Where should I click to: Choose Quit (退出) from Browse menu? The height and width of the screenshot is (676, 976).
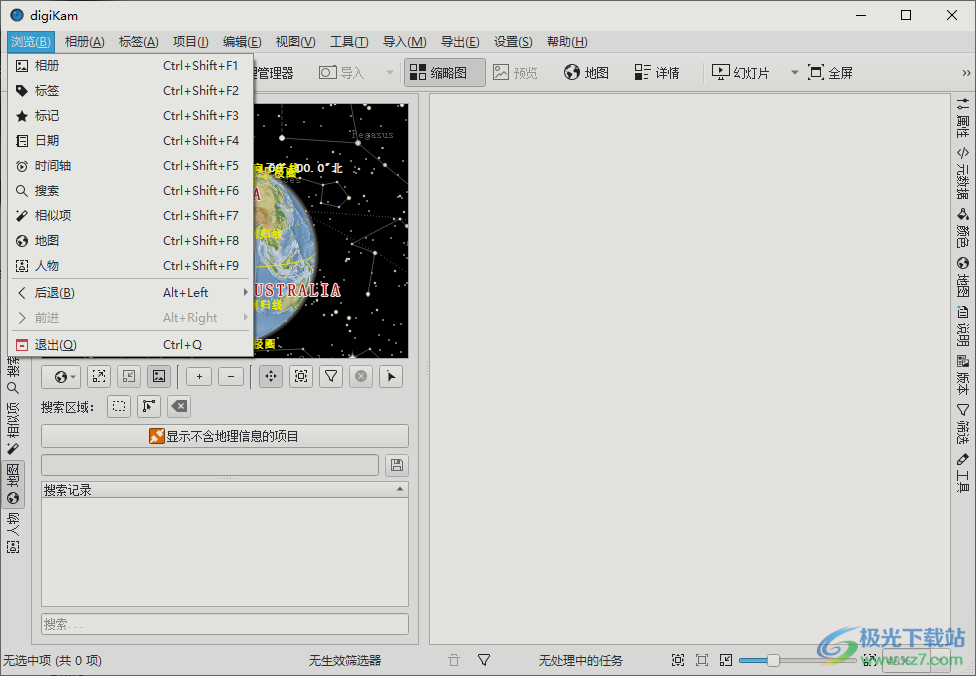tap(55, 345)
